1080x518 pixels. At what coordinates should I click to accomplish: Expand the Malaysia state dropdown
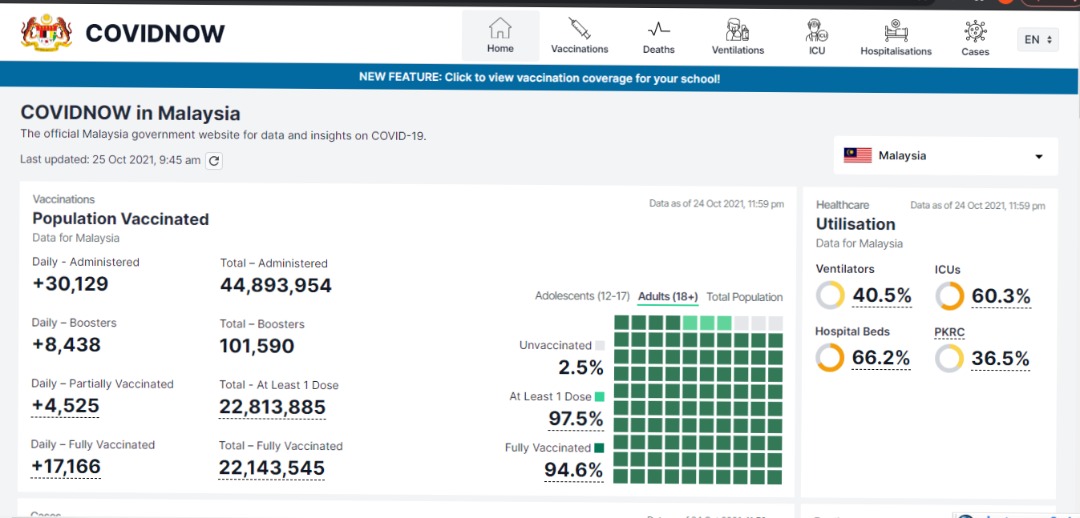pos(946,156)
